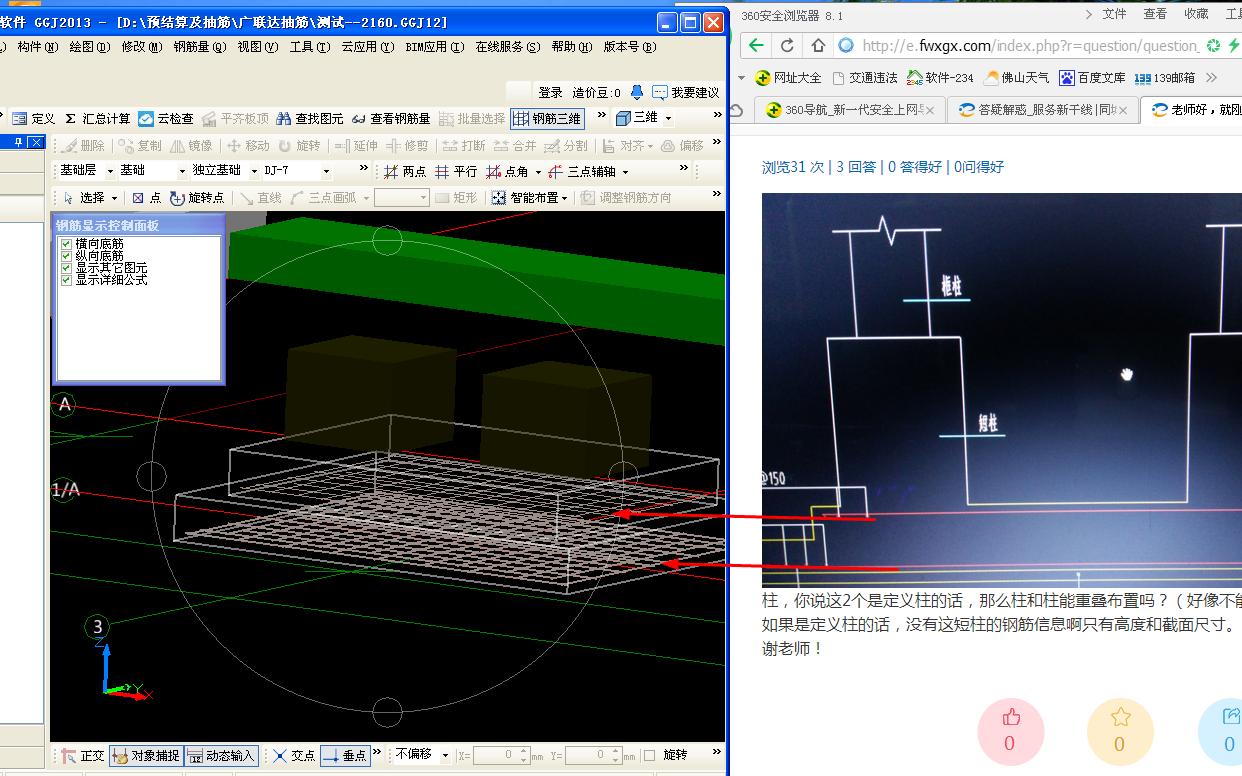The height and width of the screenshot is (776, 1242).
Task: Activate the 选择 selection tool
Action: (84, 198)
